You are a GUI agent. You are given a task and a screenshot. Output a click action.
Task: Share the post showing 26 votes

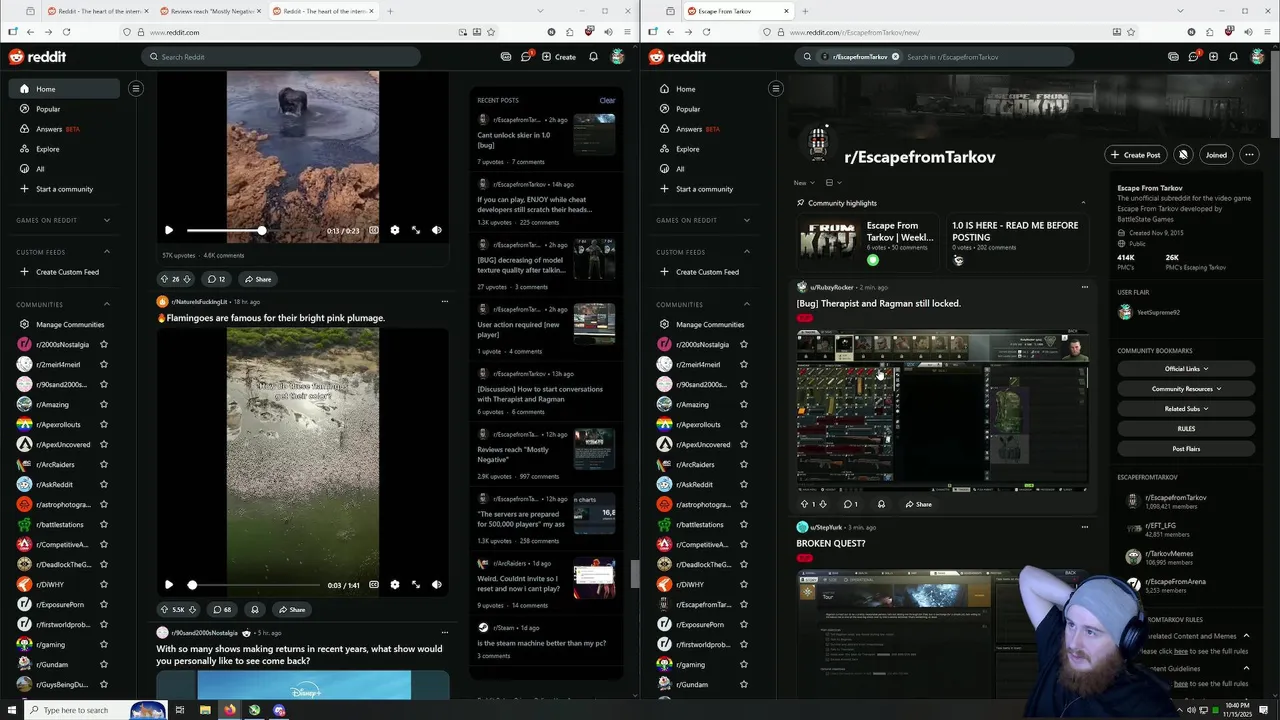[x=258, y=279]
